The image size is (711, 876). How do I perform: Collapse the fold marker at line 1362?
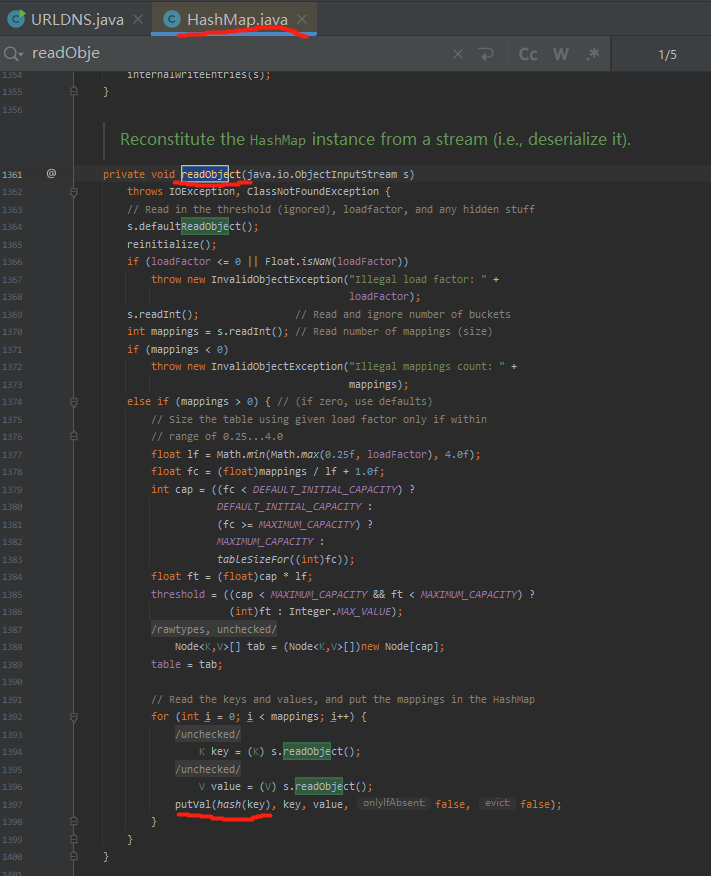pyautogui.click(x=74, y=192)
